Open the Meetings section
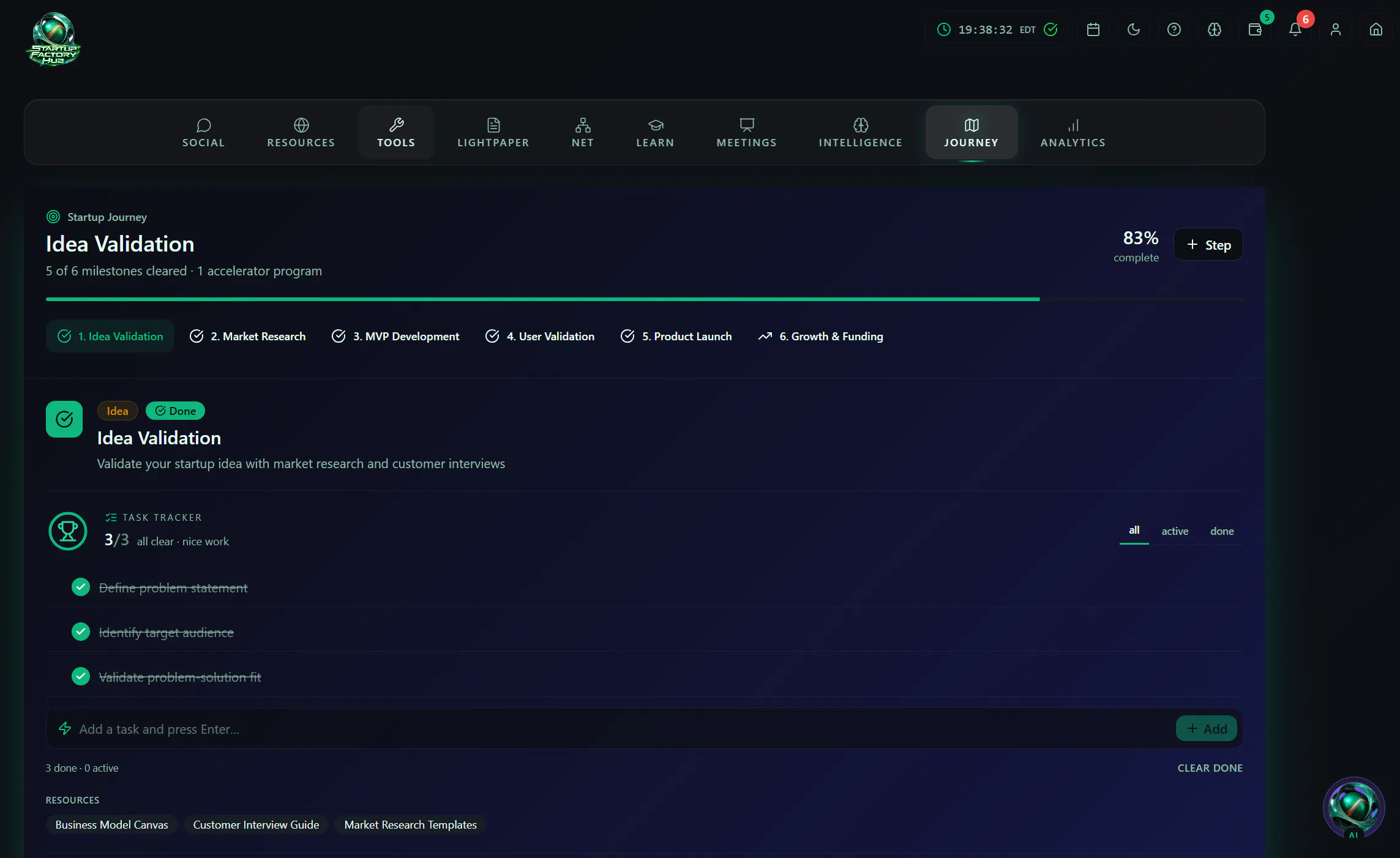The height and width of the screenshot is (858, 1400). tap(747, 132)
